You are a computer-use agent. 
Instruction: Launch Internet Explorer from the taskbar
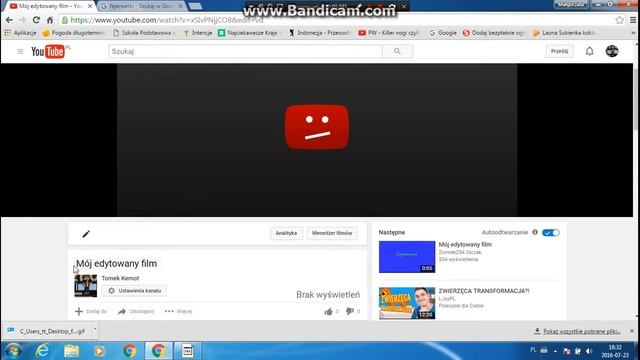click(42, 351)
